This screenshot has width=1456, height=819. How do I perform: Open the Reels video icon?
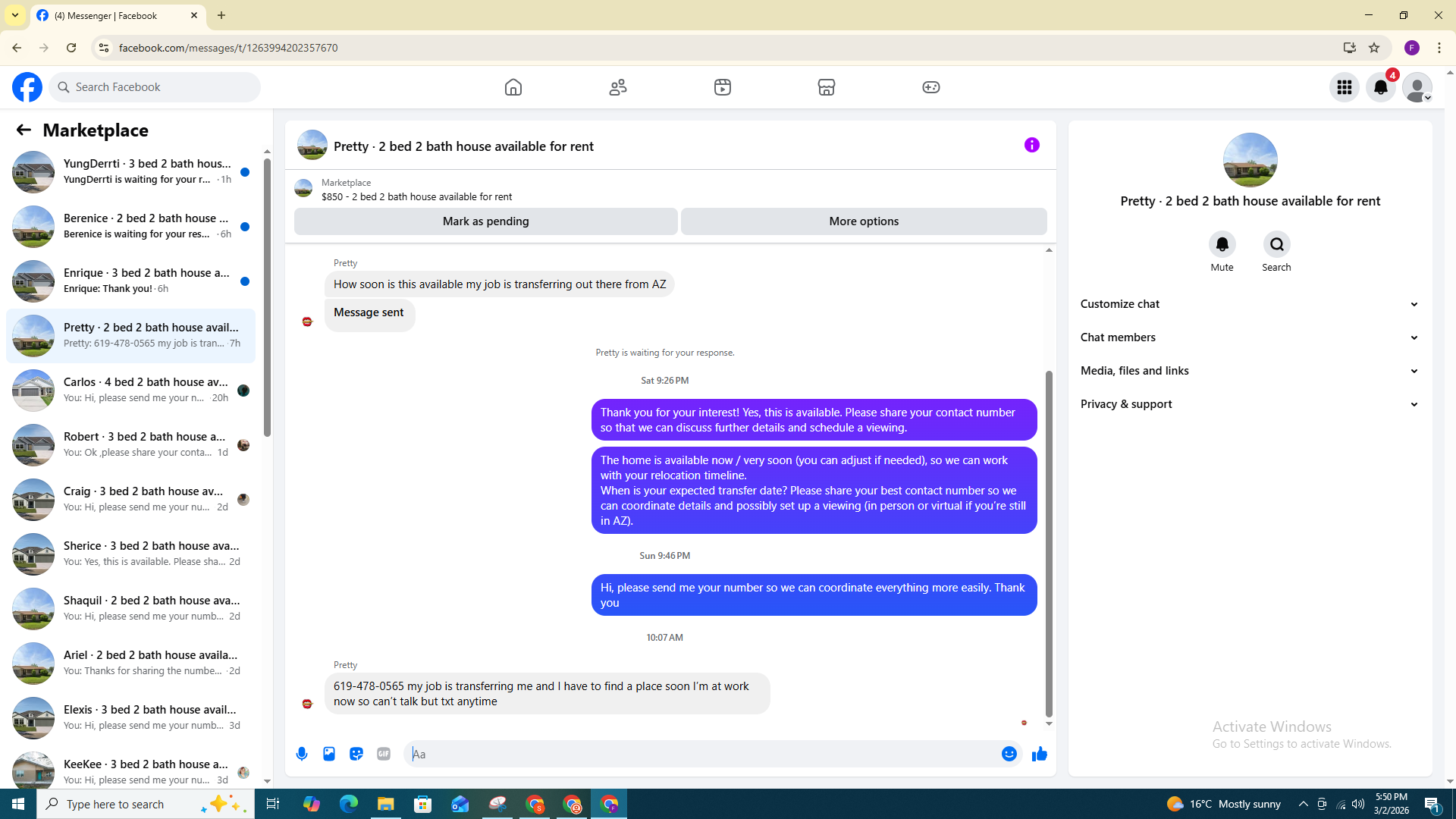pyautogui.click(x=723, y=87)
